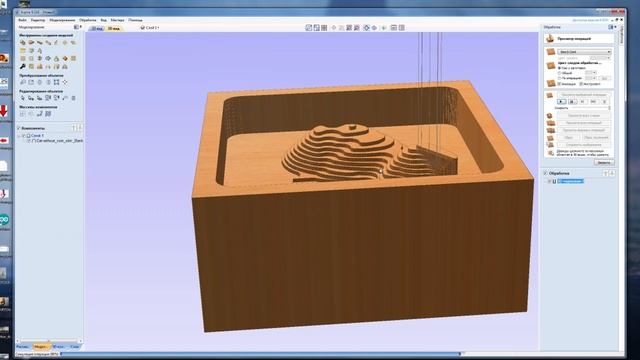Click the preview selected operation button
Screen dimensions: 640x360
[x=584, y=95]
